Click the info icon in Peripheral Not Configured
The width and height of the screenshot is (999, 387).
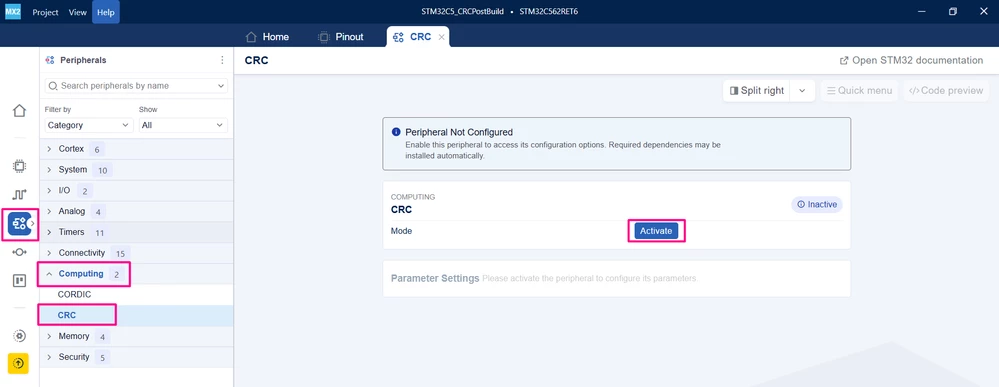396,133
